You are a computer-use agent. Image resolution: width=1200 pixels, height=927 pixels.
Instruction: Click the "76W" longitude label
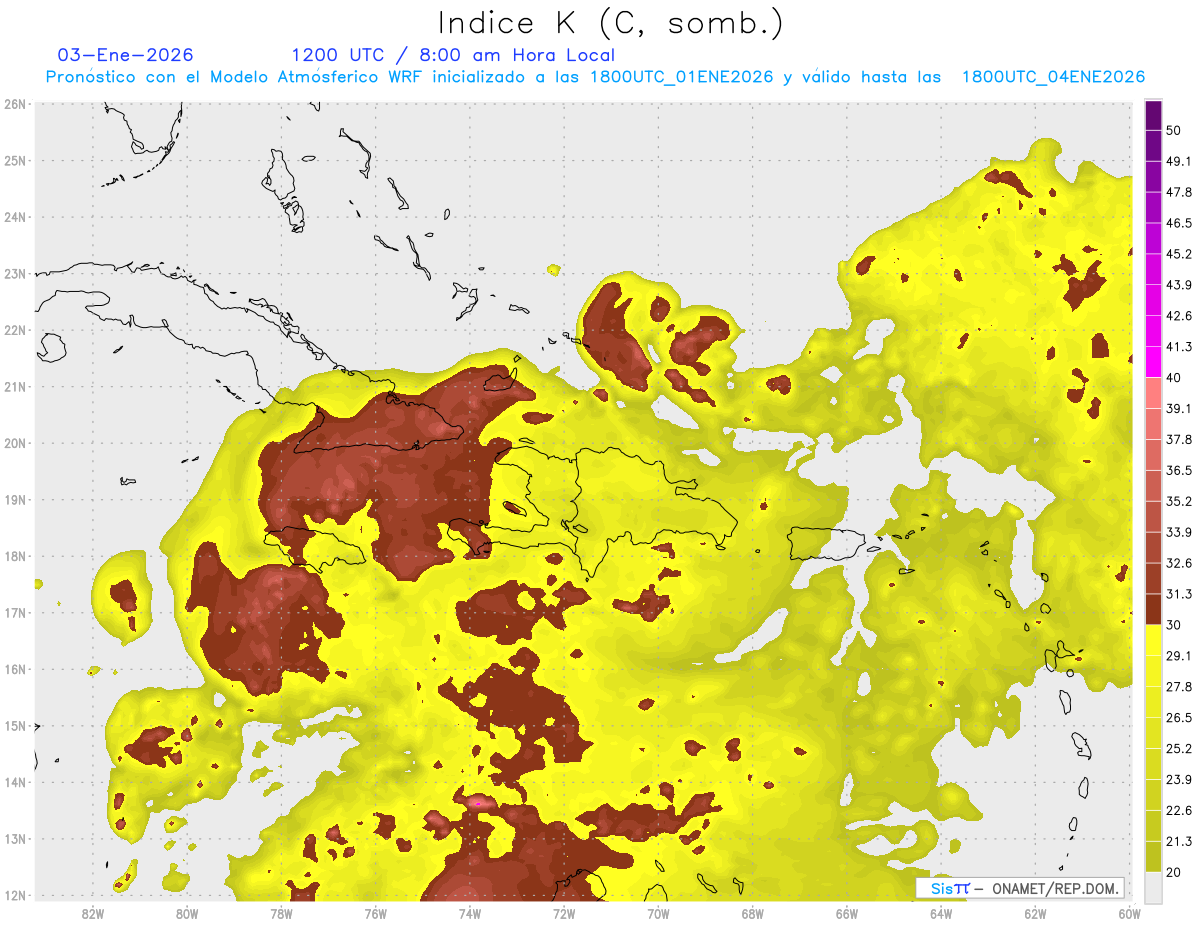(376, 914)
